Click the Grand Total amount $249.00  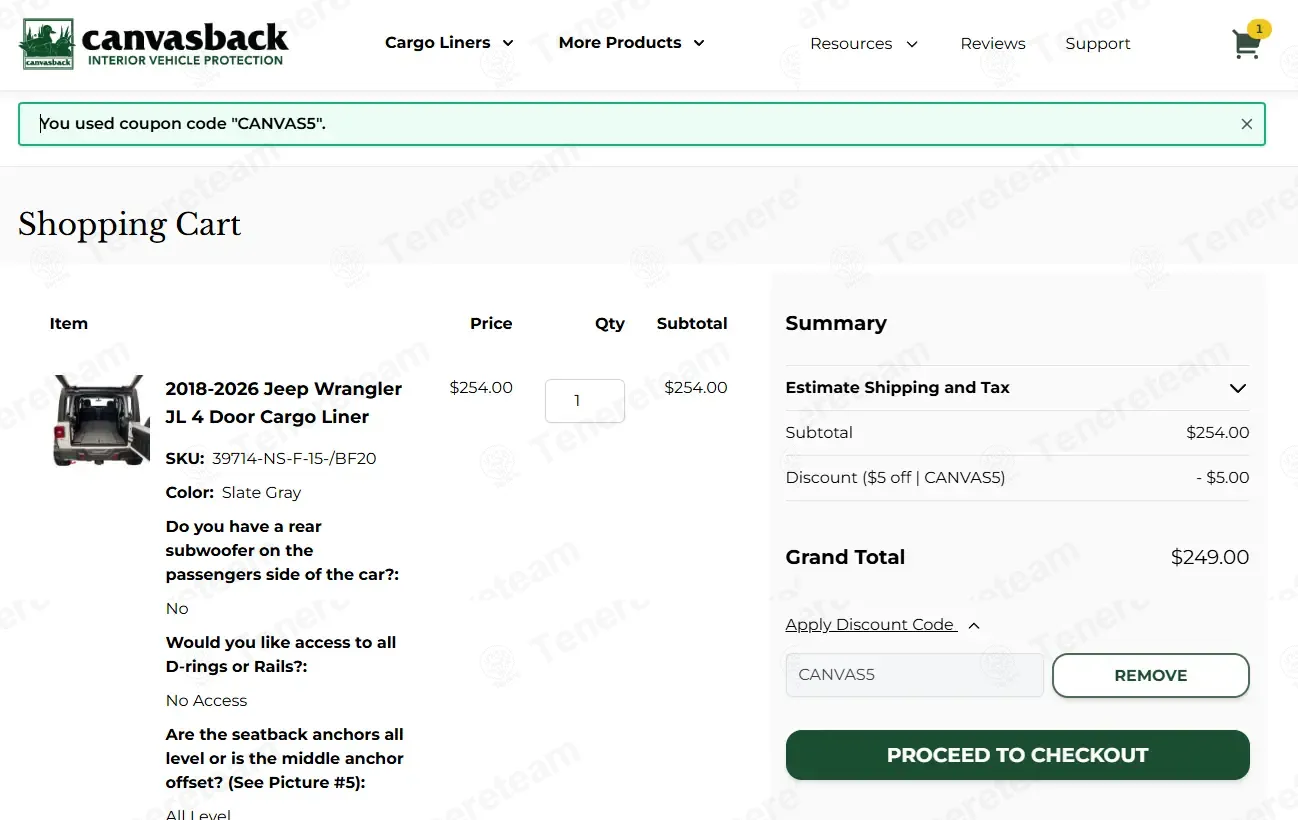(x=1210, y=558)
